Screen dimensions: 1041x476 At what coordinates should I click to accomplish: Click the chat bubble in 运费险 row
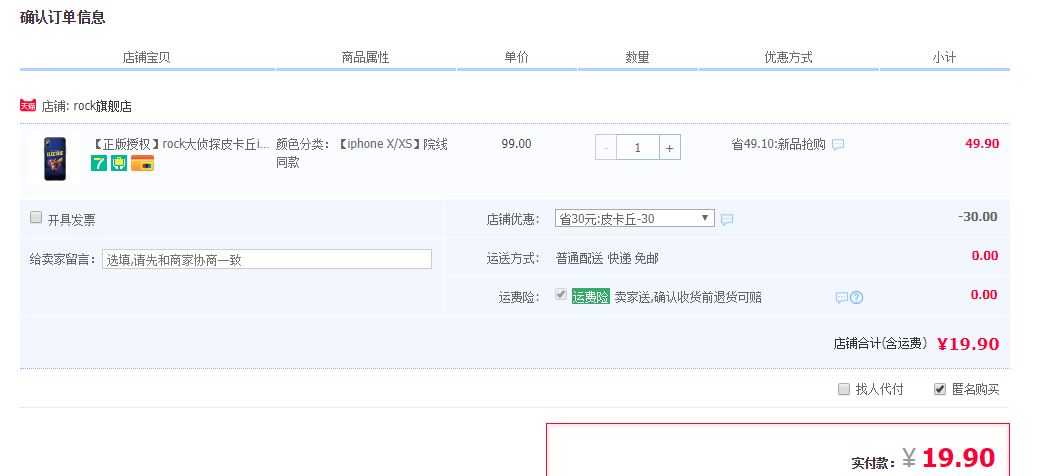click(x=842, y=298)
